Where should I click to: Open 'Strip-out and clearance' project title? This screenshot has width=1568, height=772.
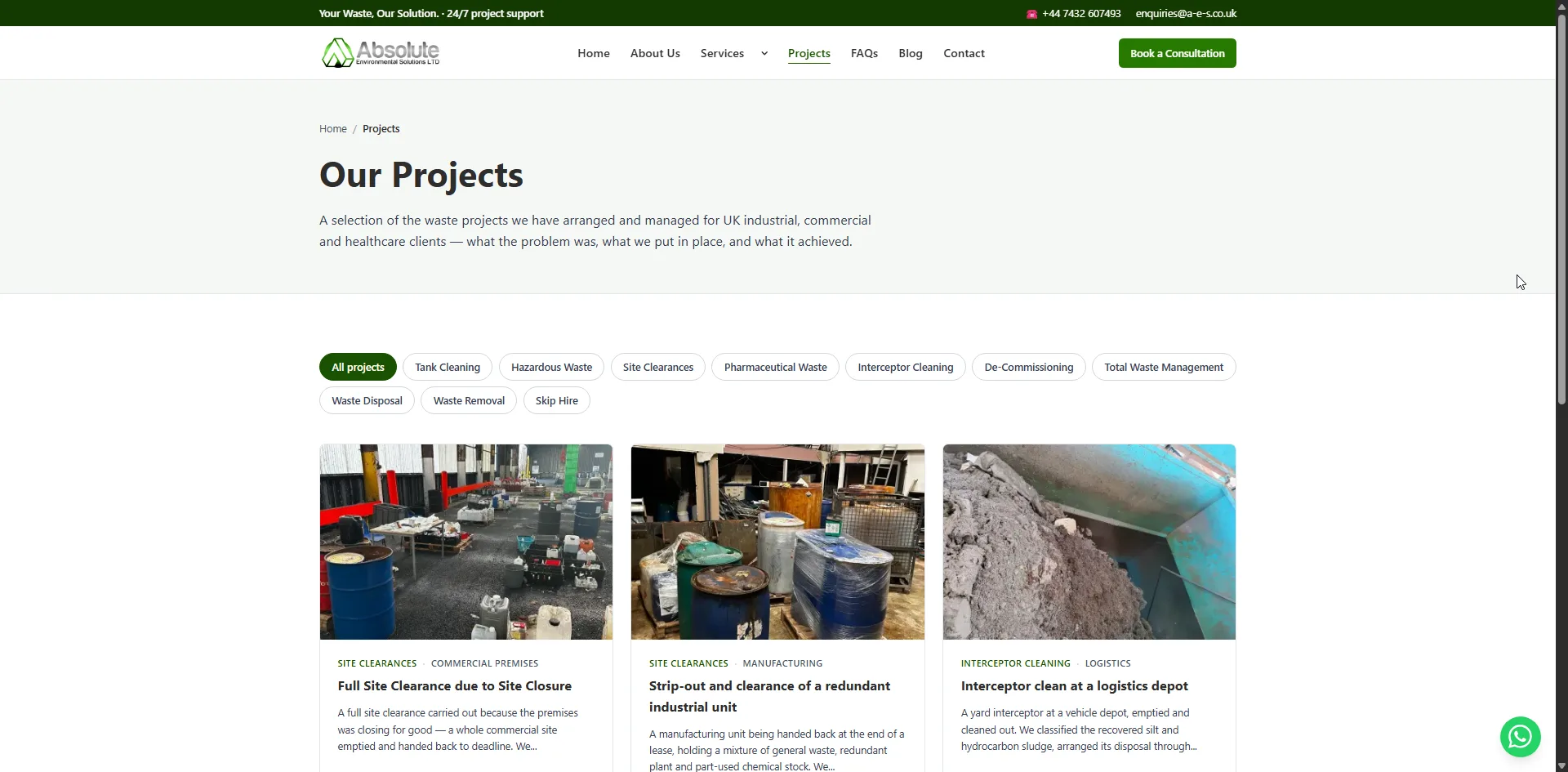(x=769, y=697)
